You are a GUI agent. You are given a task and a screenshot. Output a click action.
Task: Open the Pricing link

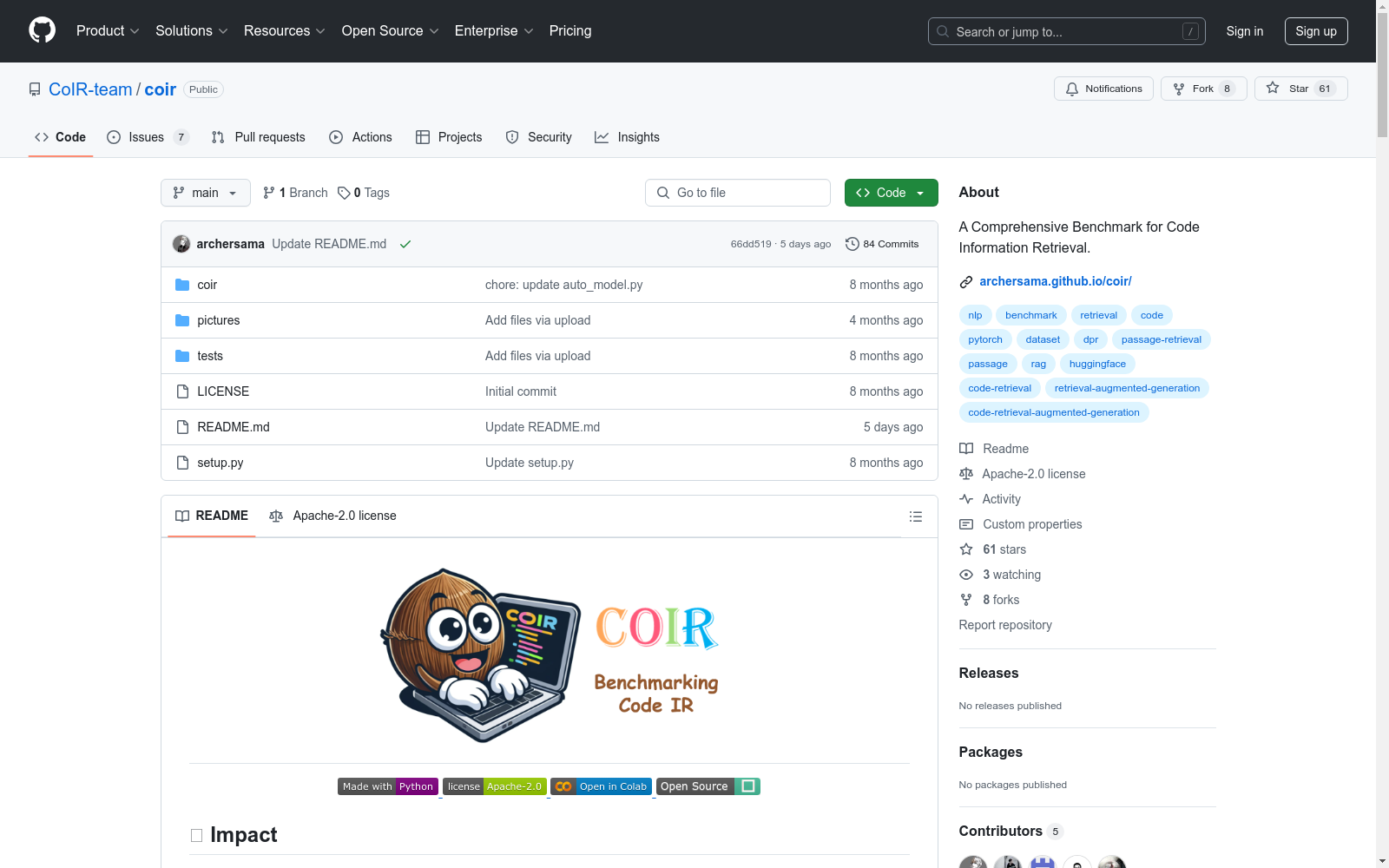(570, 30)
